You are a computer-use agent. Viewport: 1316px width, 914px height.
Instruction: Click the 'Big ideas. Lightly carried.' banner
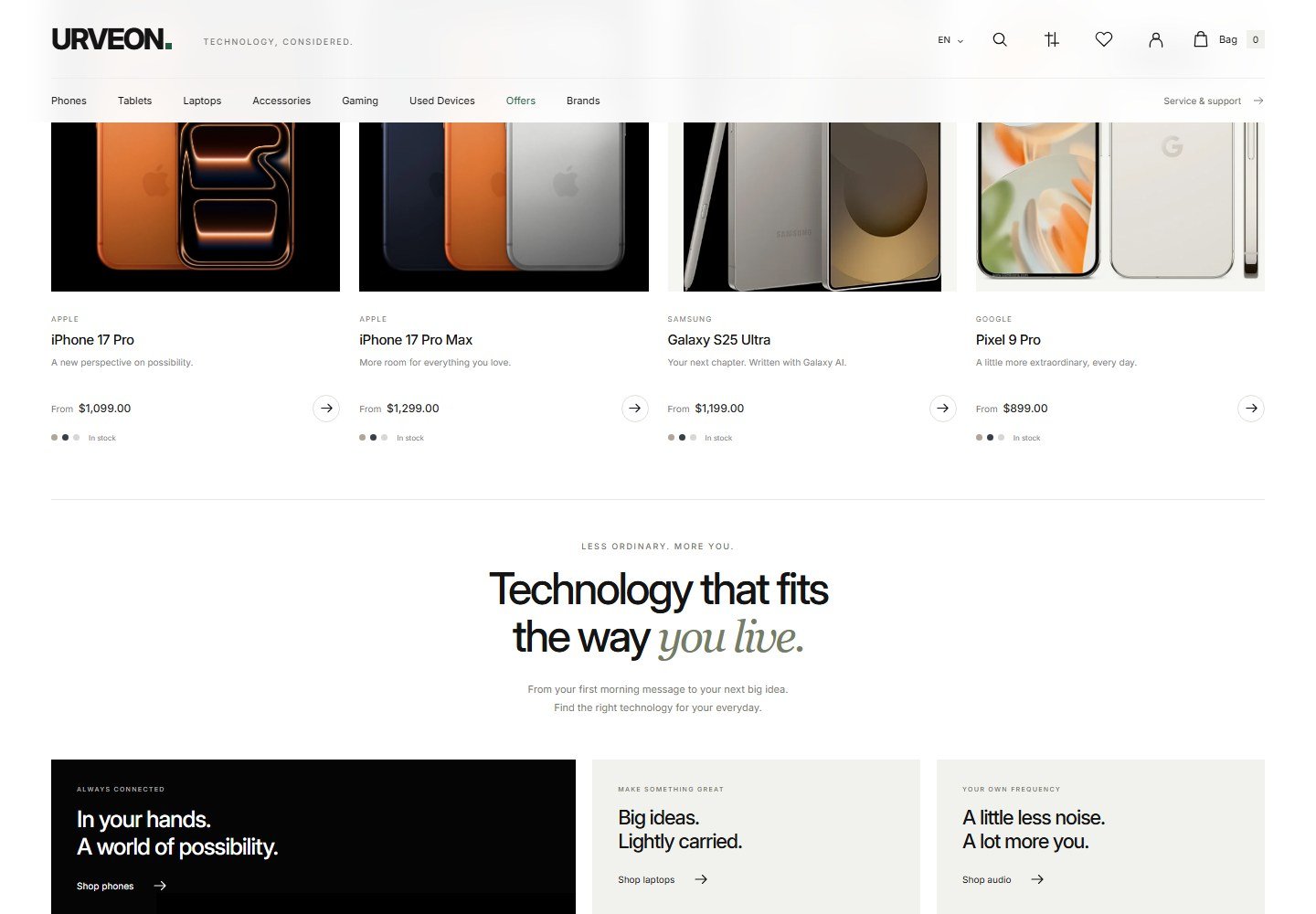[x=756, y=836]
